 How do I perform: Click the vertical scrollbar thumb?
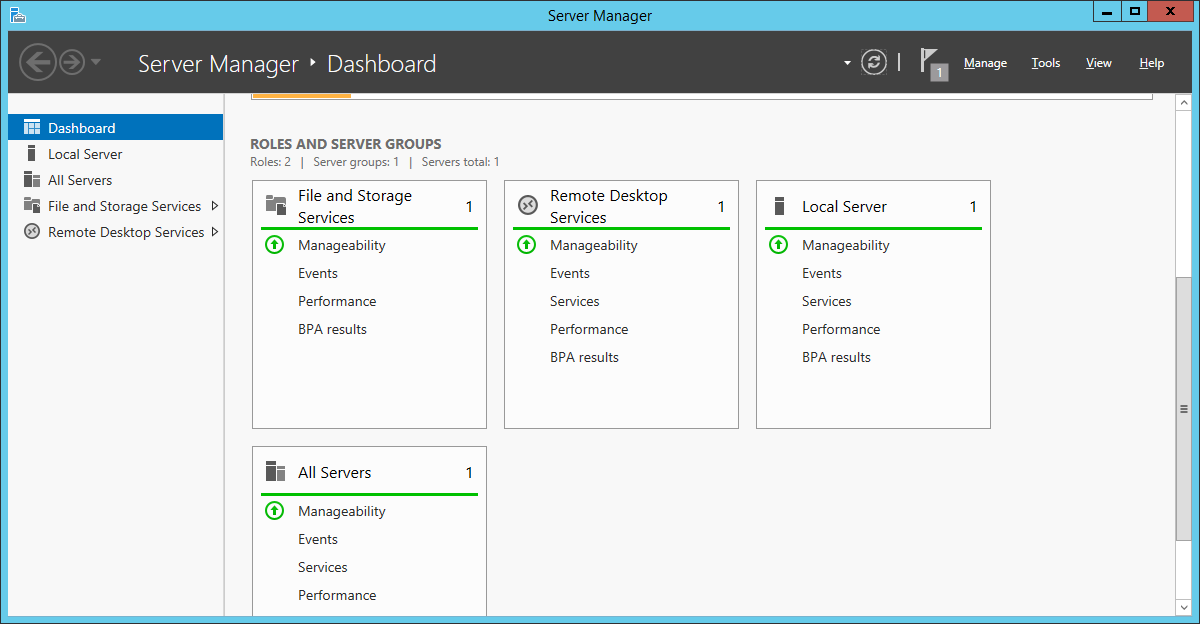(1183, 408)
